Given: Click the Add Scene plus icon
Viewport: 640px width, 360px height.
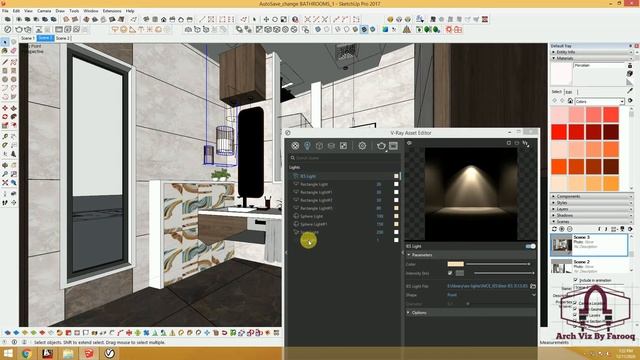Looking at the screenshot, I should [x=562, y=229].
